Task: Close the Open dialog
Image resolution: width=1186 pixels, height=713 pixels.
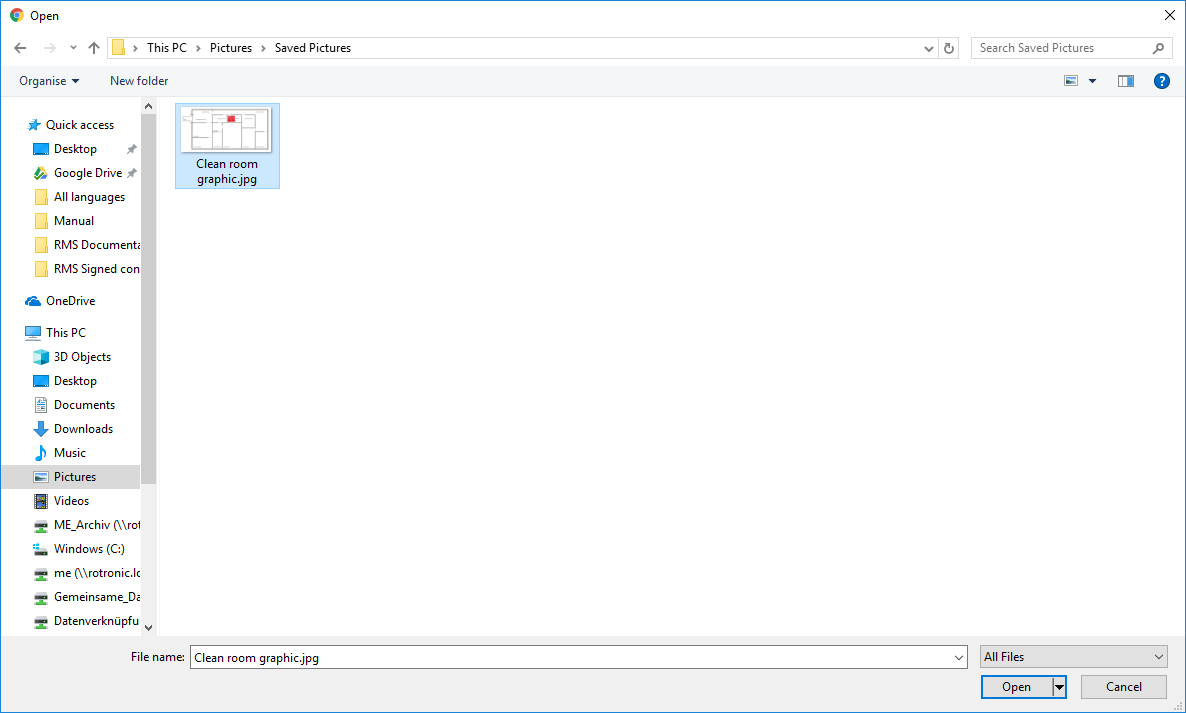Action: point(1169,15)
